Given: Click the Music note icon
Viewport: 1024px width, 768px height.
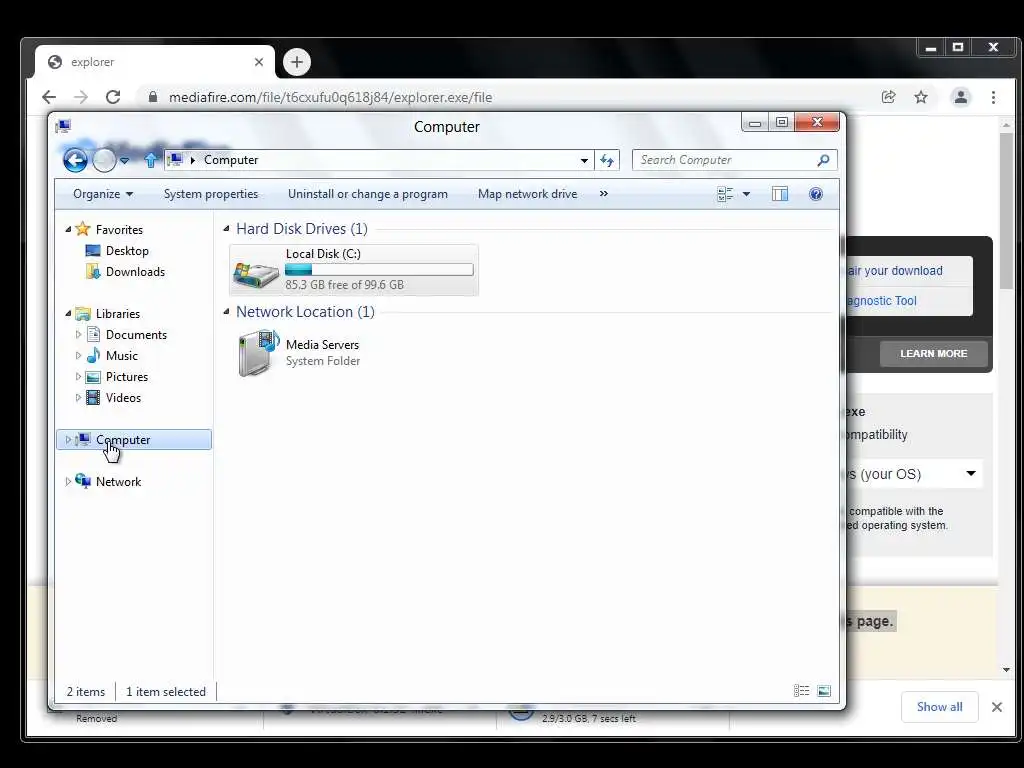Looking at the screenshot, I should click(93, 355).
